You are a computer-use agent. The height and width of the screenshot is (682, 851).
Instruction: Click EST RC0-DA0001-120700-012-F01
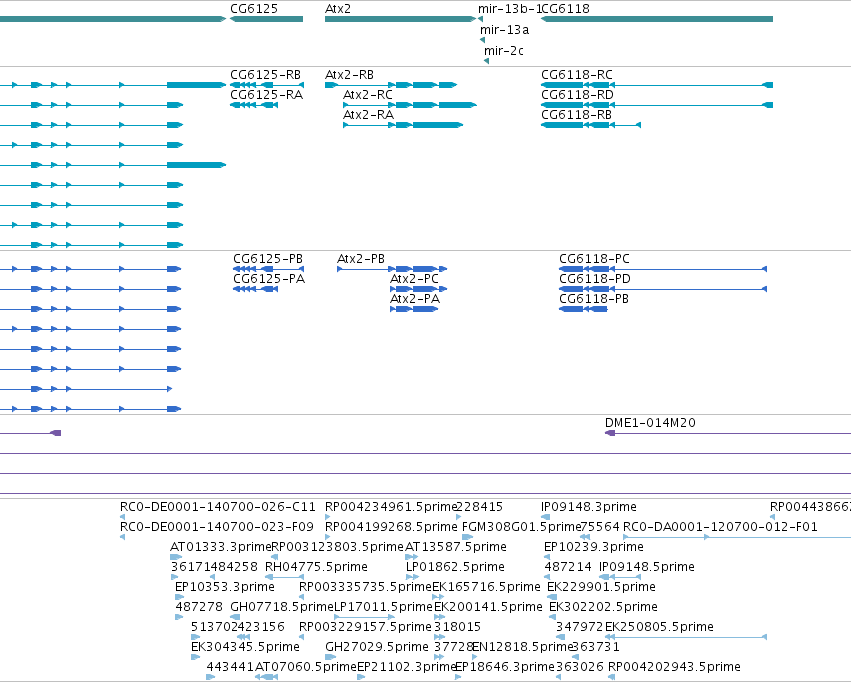click(x=720, y=527)
